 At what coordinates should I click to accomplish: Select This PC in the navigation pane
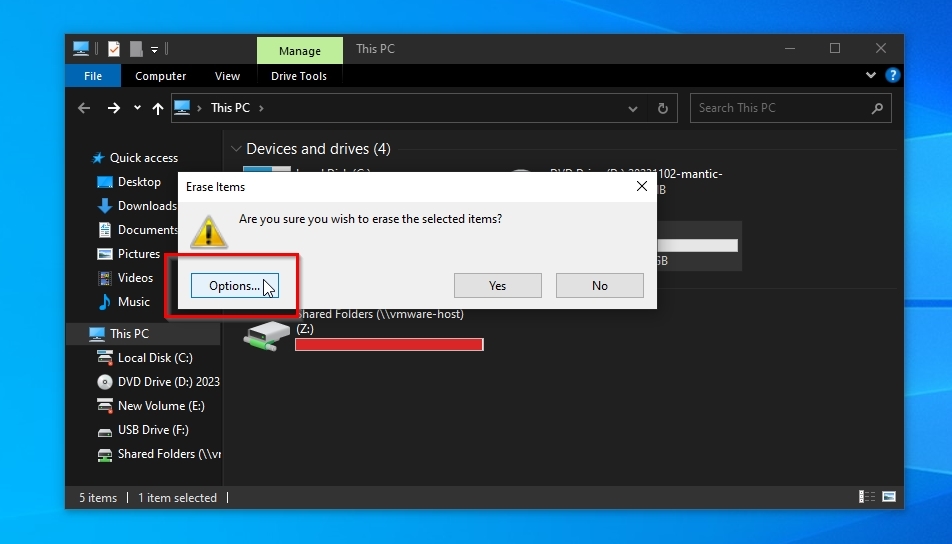click(x=129, y=333)
